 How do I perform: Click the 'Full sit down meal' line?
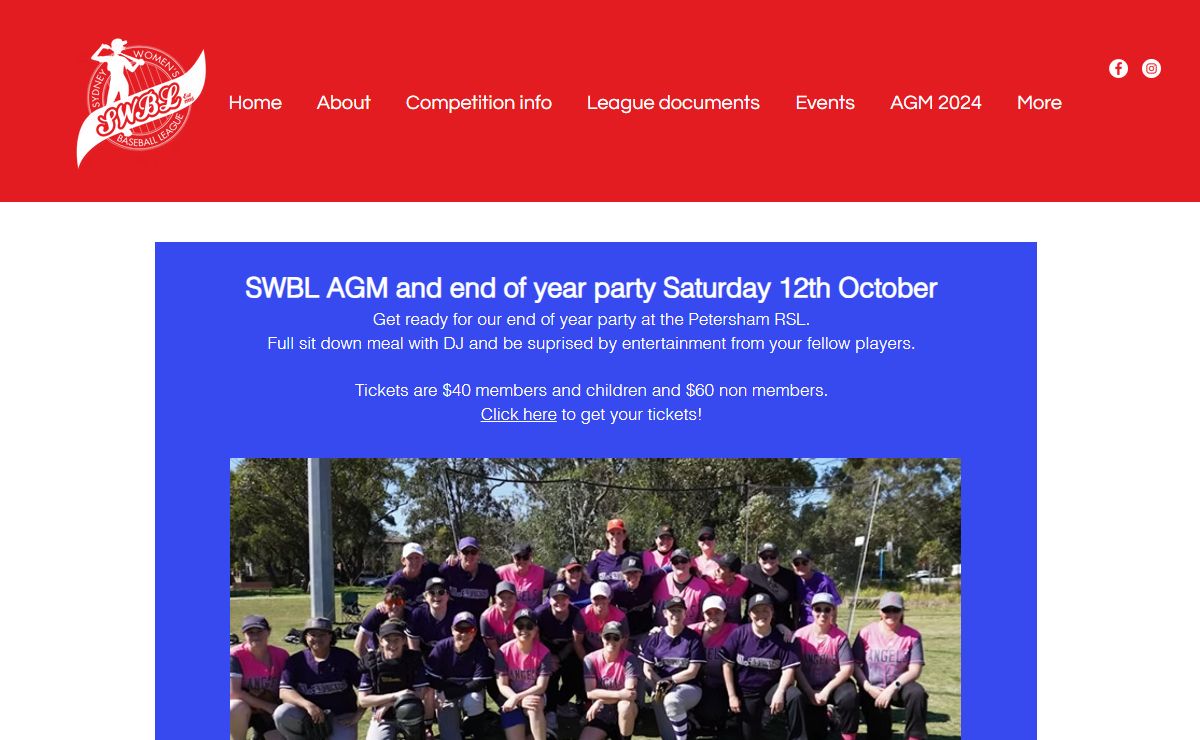click(591, 344)
